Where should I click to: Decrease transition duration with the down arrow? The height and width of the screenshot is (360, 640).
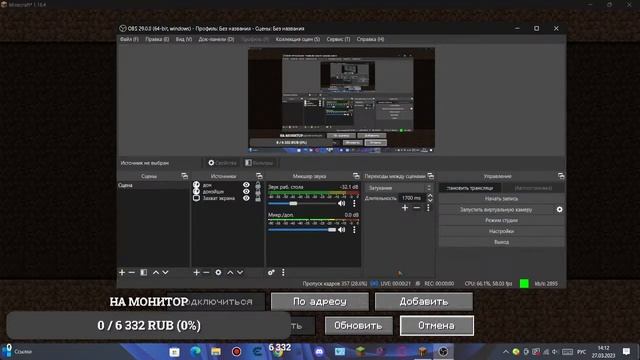tap(430, 200)
